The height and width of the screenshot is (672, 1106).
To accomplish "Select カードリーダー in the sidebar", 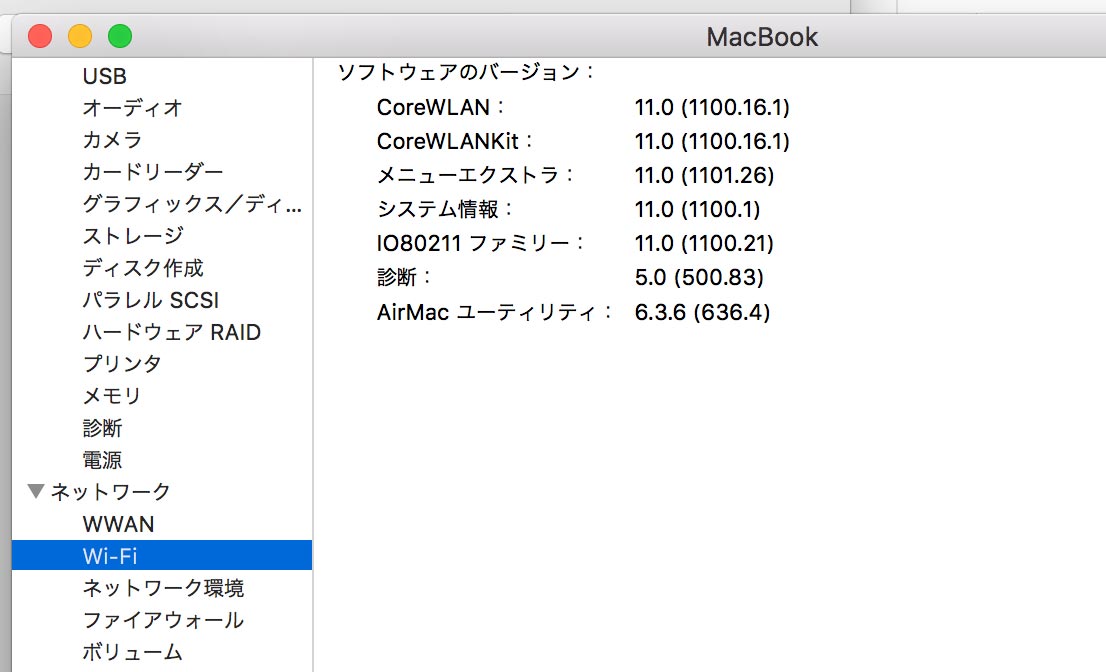I will (x=153, y=171).
